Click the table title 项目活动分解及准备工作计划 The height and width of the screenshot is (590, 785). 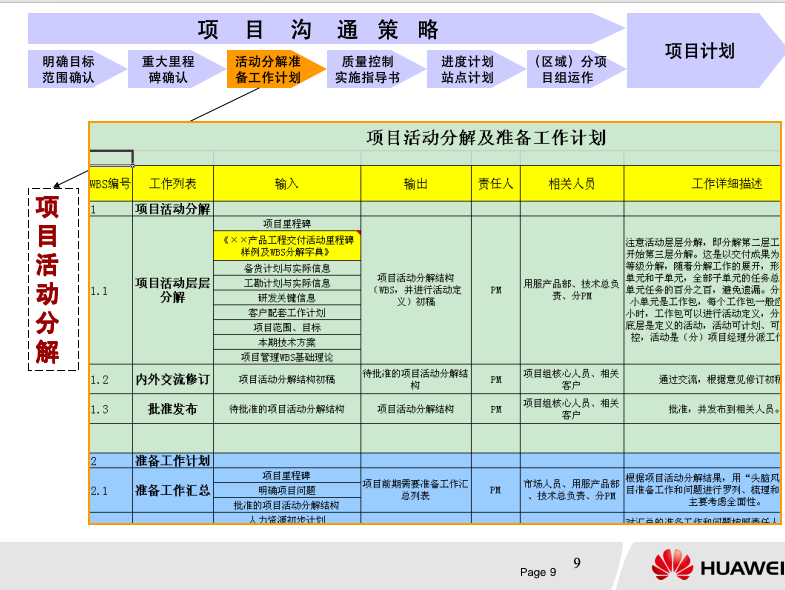486,137
